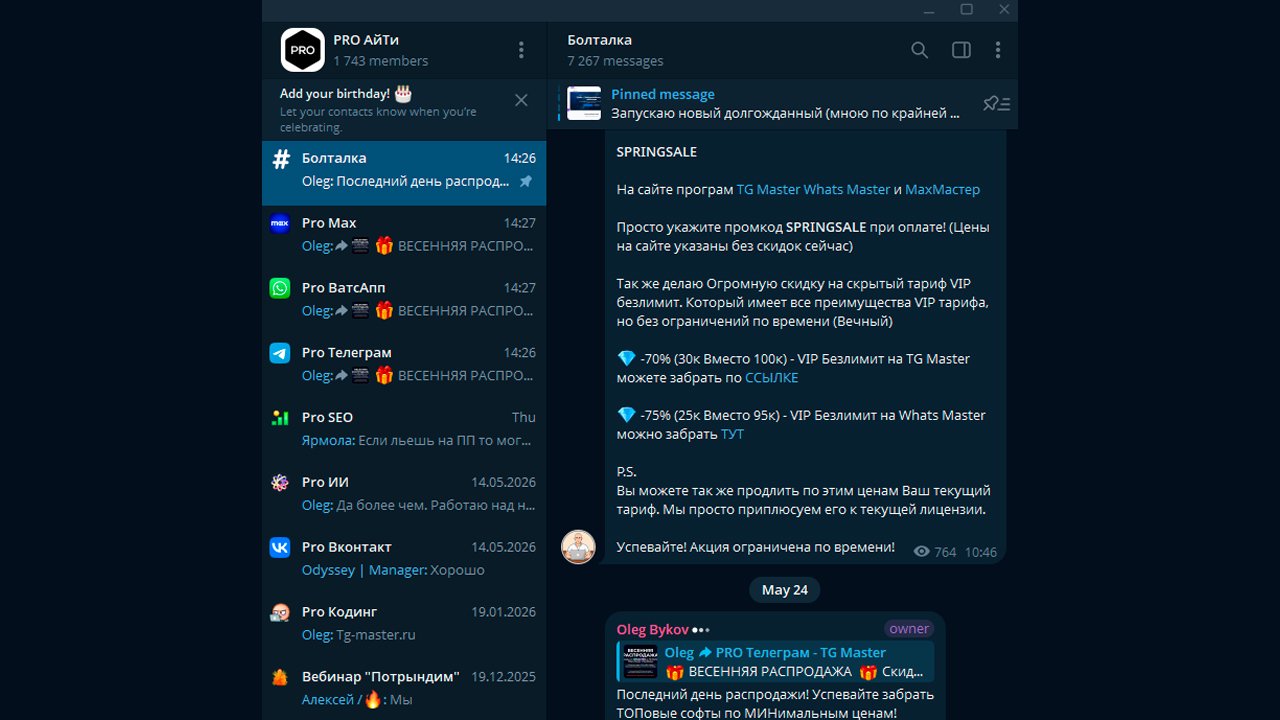Click the owner badge
The height and width of the screenshot is (720, 1280).
pos(909,629)
